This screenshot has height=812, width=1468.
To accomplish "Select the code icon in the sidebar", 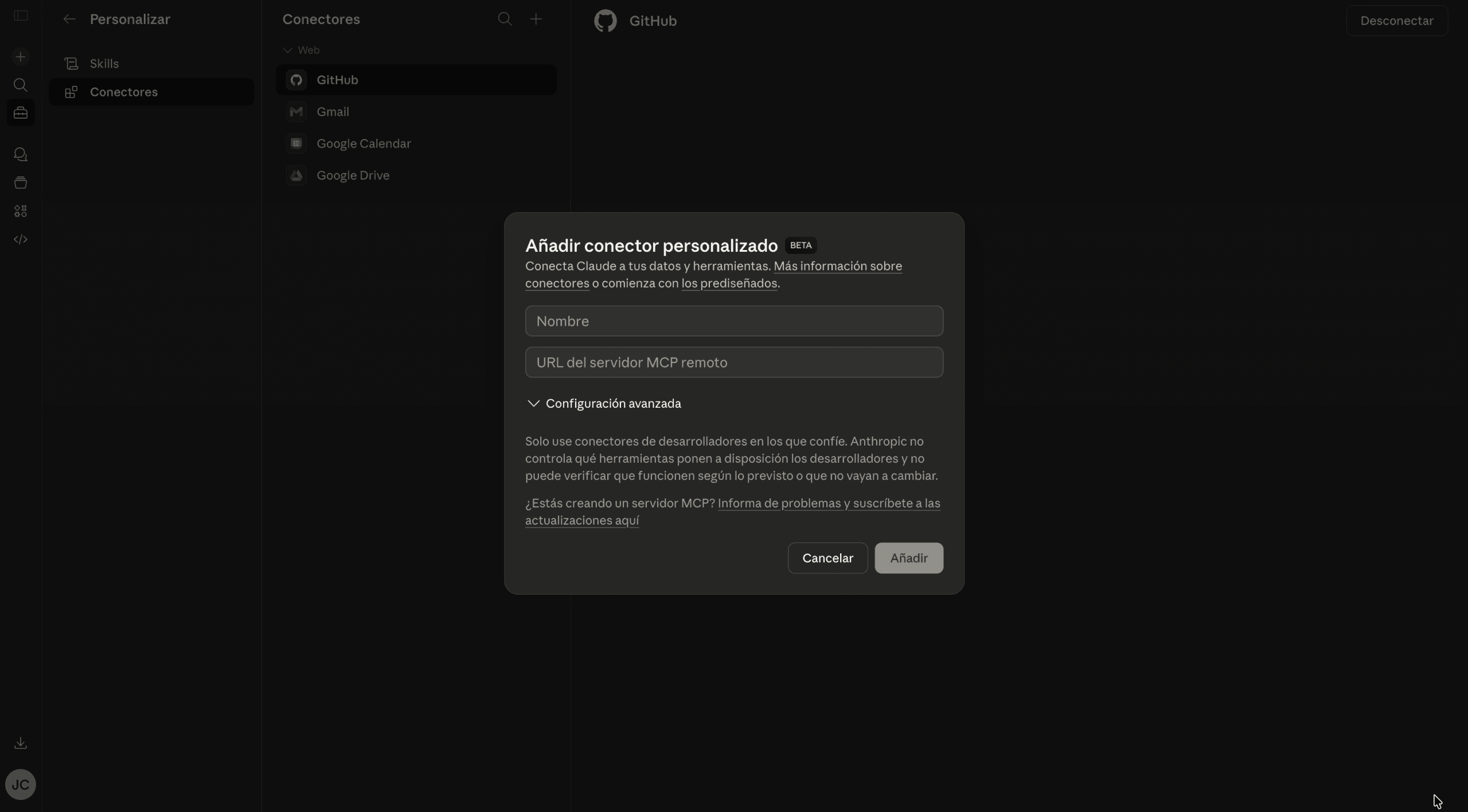I will pyautogui.click(x=21, y=239).
